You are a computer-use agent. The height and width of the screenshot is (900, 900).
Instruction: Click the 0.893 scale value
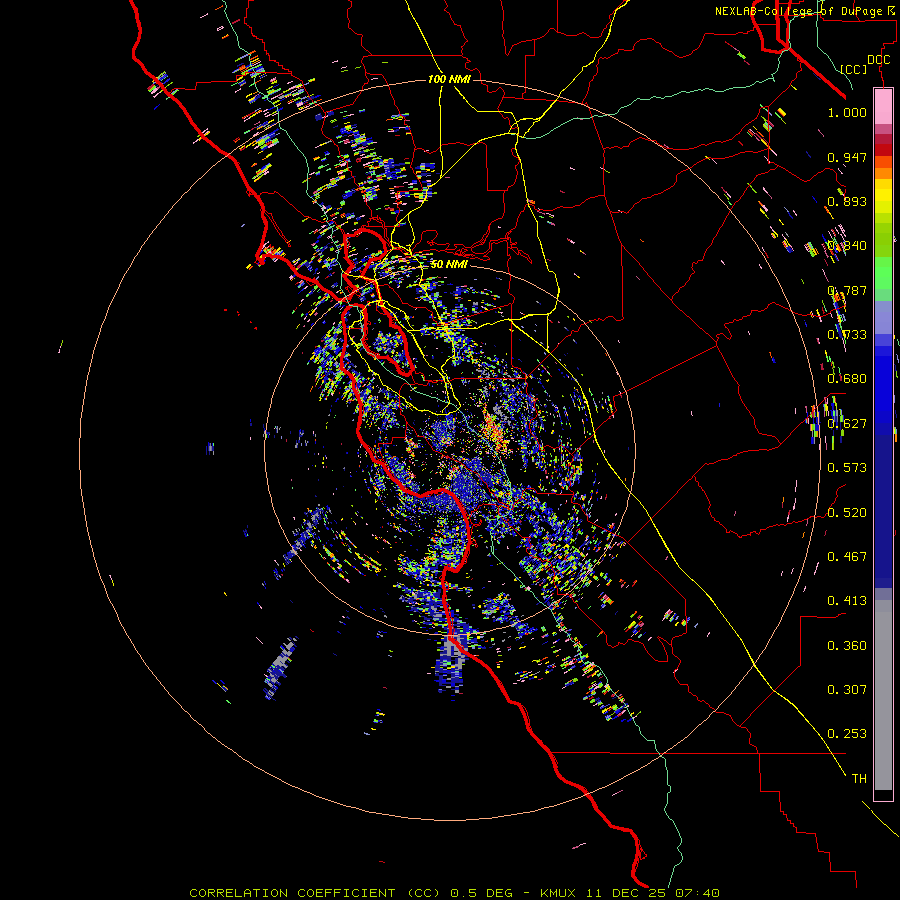pyautogui.click(x=847, y=201)
